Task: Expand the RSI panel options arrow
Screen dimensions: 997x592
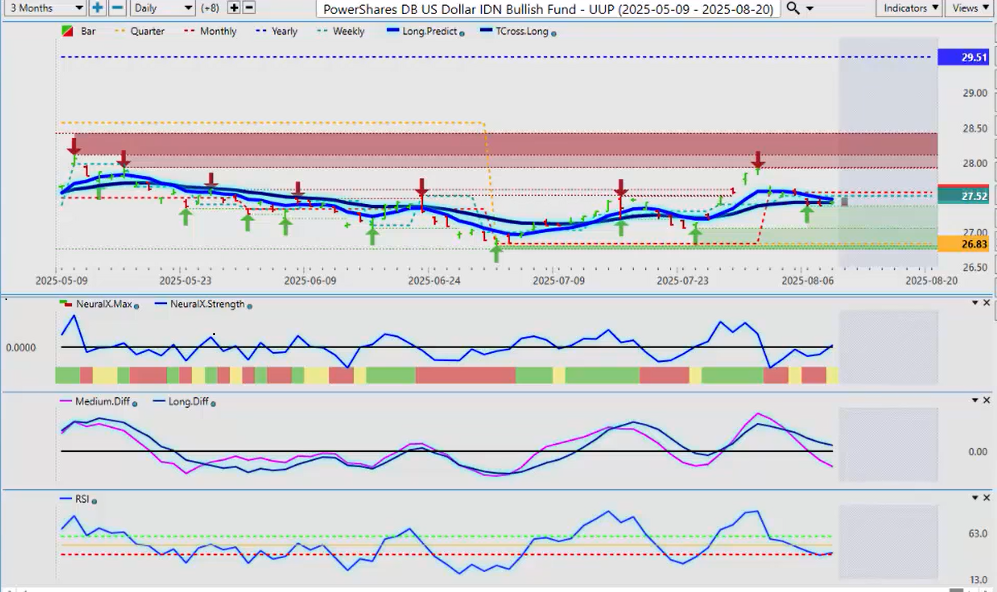Action: (x=973, y=497)
